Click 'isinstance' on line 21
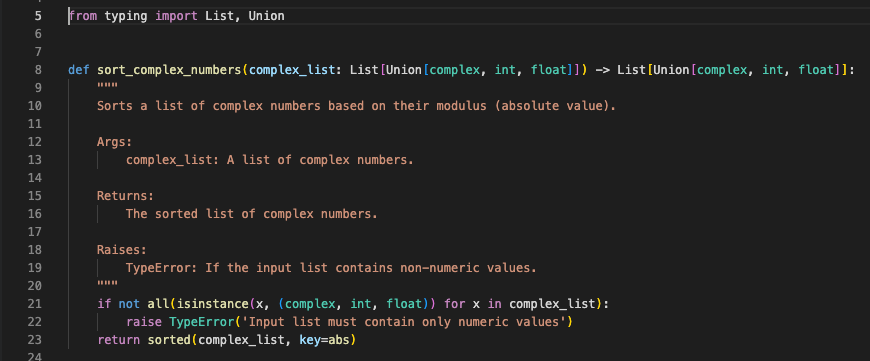 [213, 304]
